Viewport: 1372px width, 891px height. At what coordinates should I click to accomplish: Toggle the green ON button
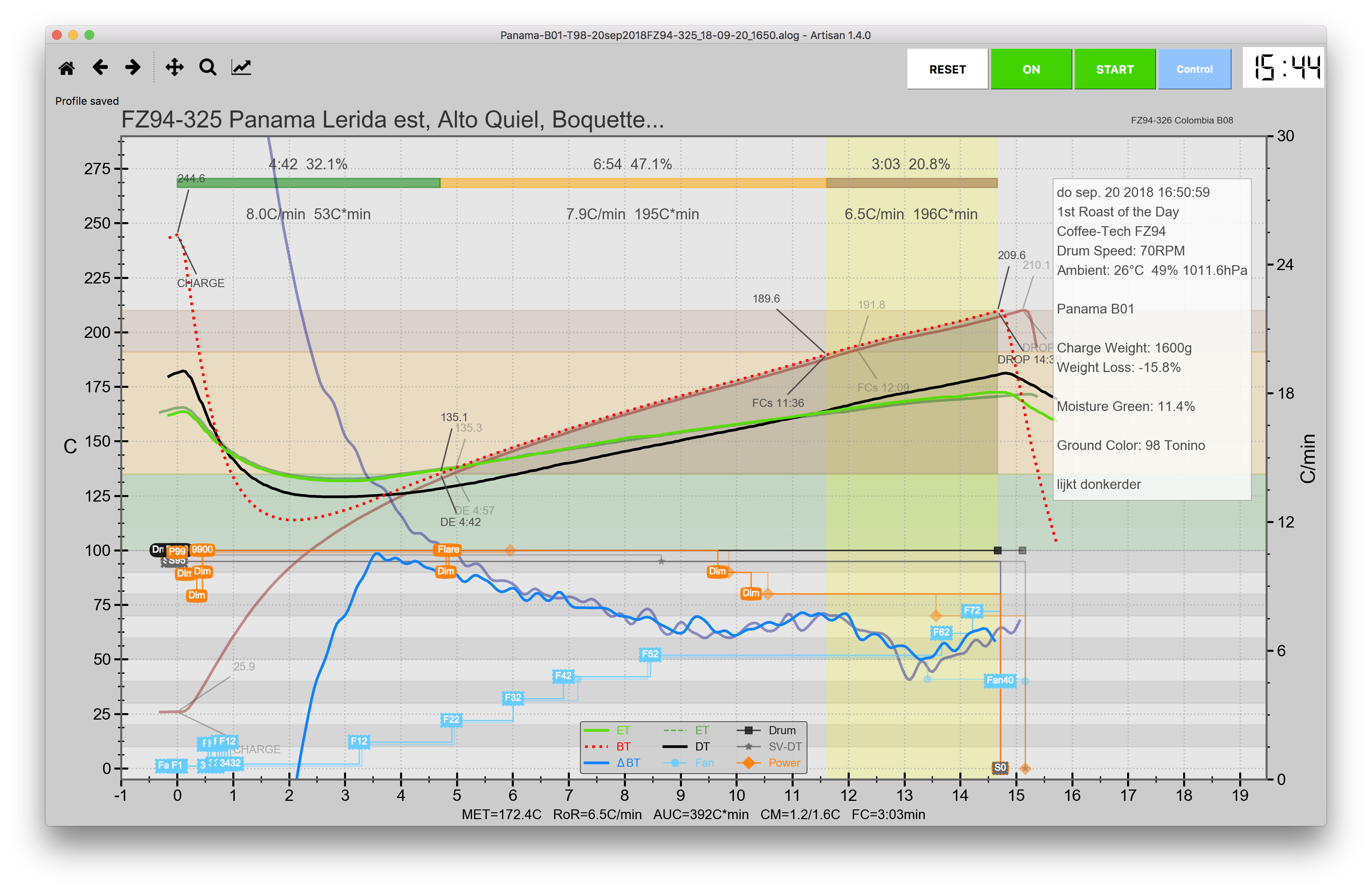[1031, 69]
